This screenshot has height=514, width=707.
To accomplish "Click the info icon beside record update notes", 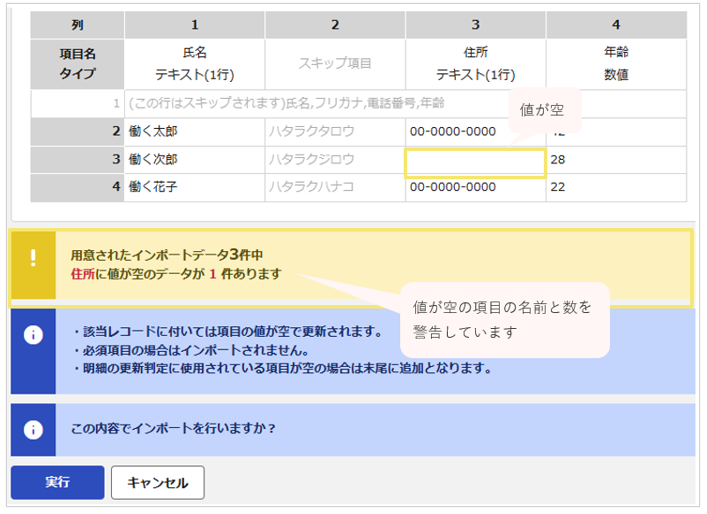I will point(33,335).
